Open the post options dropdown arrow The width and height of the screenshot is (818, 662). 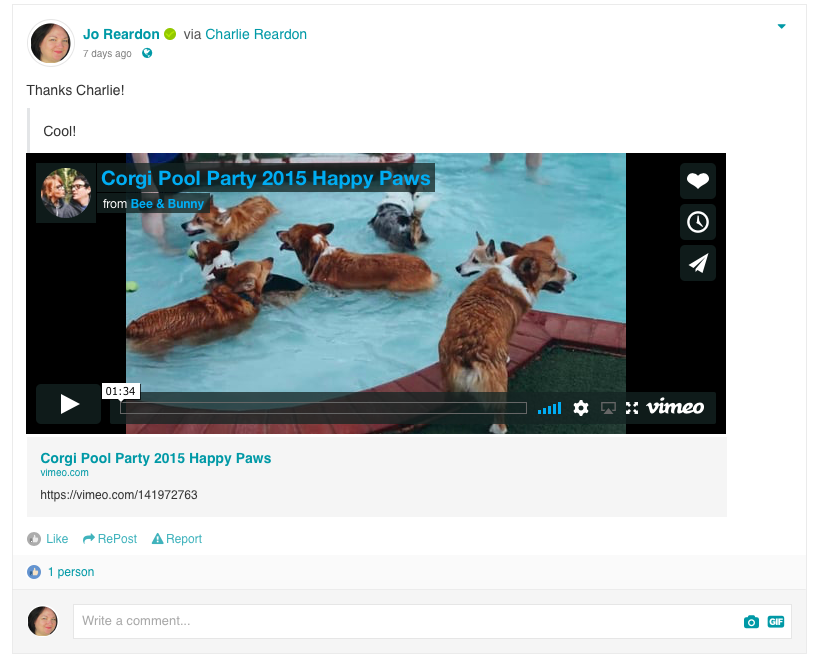tap(781, 26)
